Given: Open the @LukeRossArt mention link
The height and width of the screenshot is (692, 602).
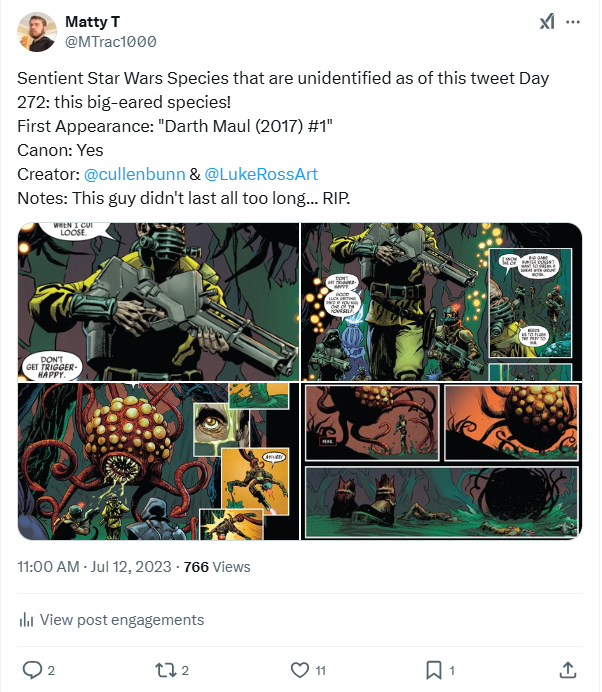Looking at the screenshot, I should pyautogui.click(x=260, y=174).
